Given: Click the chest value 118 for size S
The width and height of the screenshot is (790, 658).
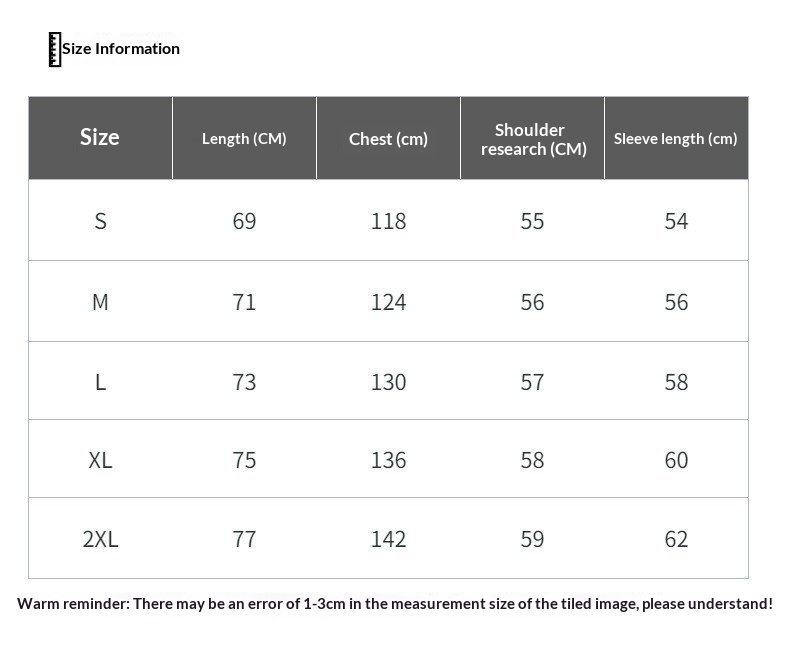Looking at the screenshot, I should pyautogui.click(x=388, y=221).
